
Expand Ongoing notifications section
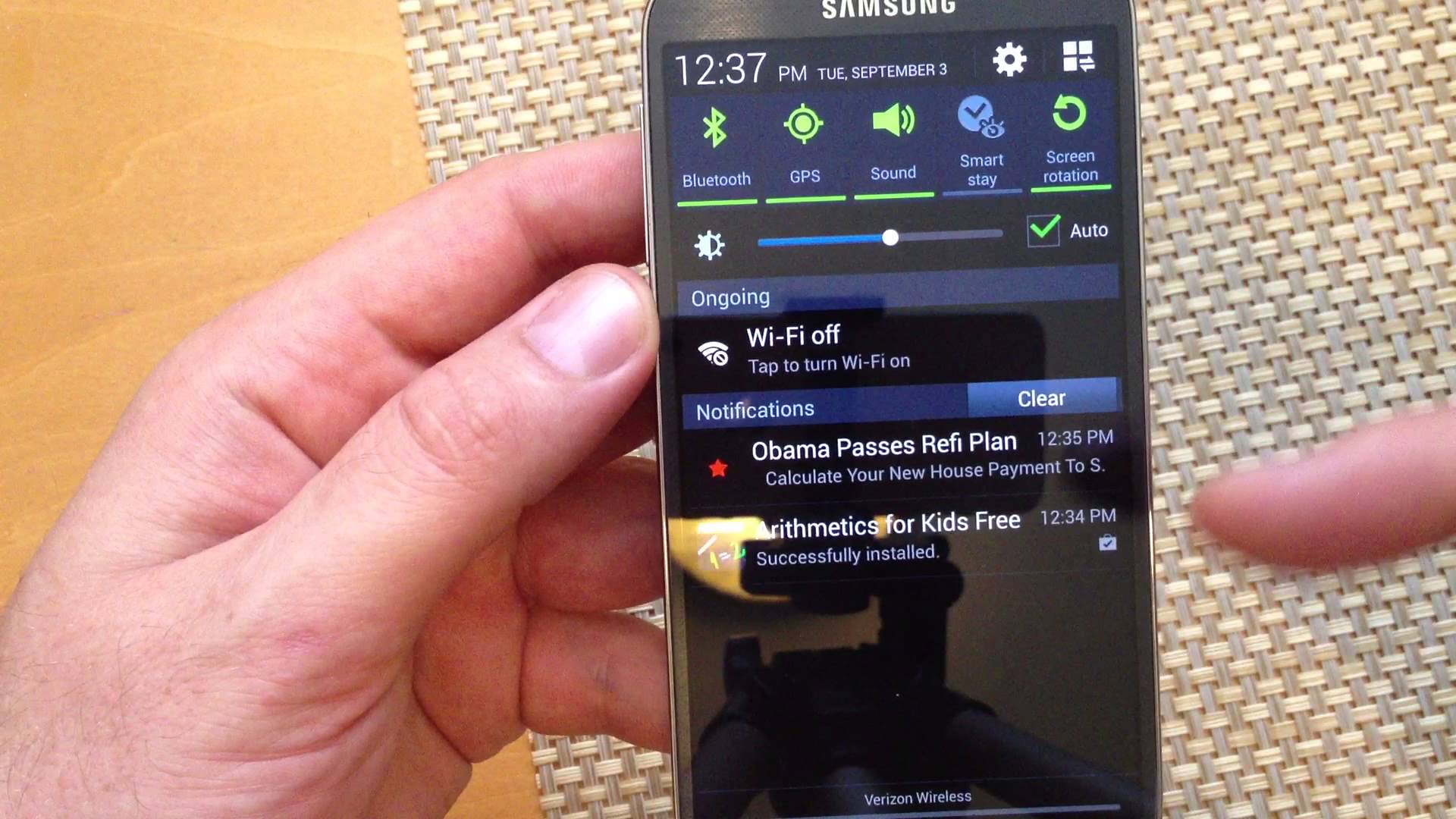730,297
